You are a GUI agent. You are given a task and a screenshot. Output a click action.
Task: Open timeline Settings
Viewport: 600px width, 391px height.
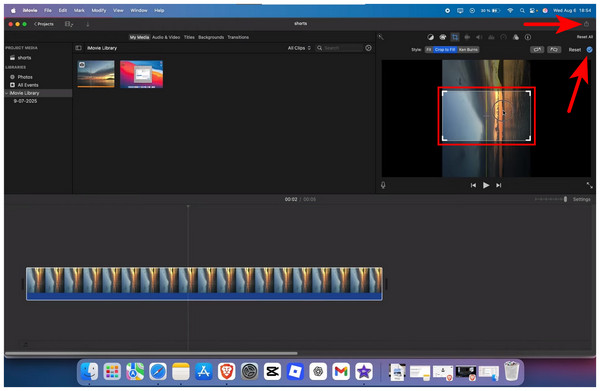point(581,199)
